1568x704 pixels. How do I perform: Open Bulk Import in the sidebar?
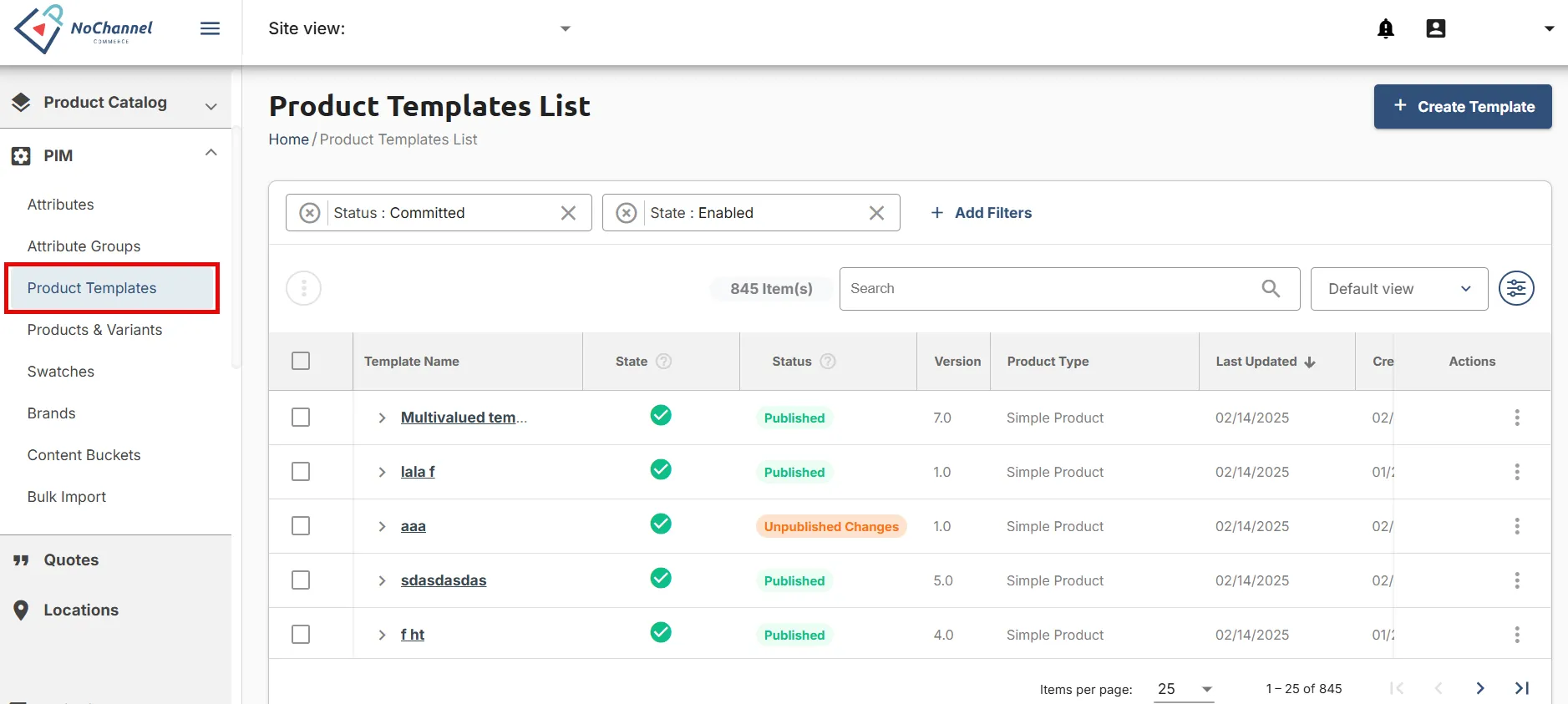(67, 497)
